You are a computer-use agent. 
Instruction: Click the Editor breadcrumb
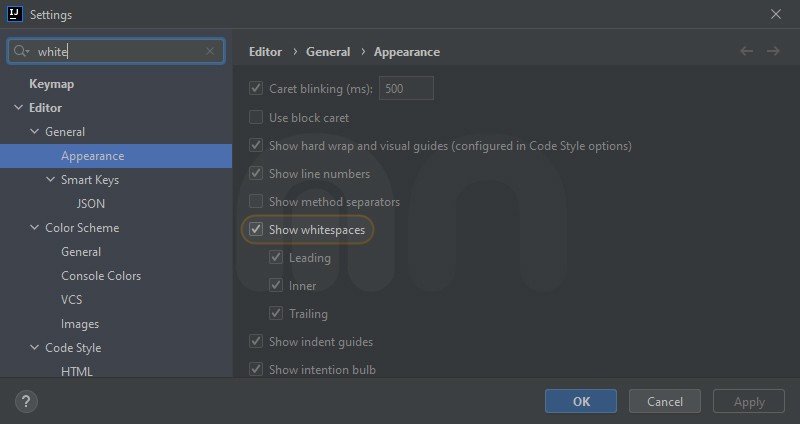coord(265,52)
